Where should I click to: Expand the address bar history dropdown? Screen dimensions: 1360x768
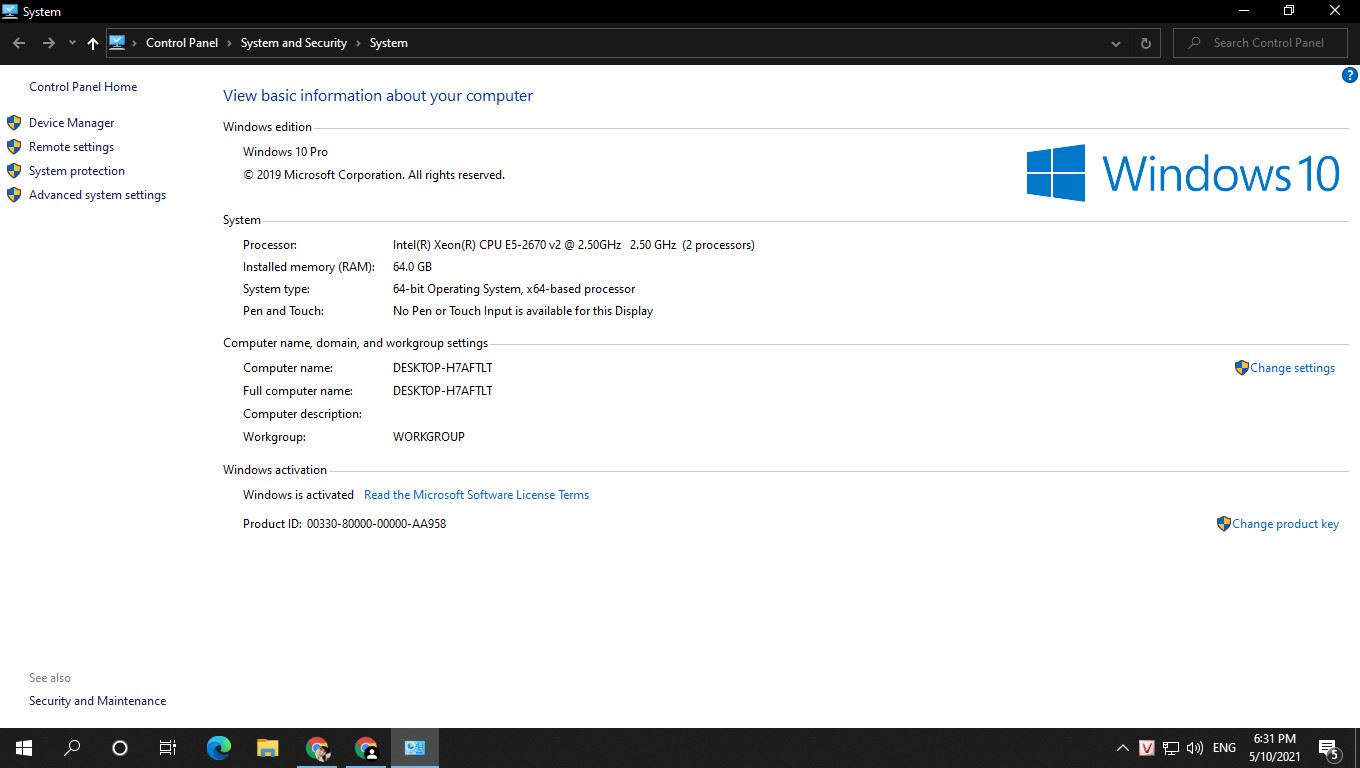click(1116, 43)
